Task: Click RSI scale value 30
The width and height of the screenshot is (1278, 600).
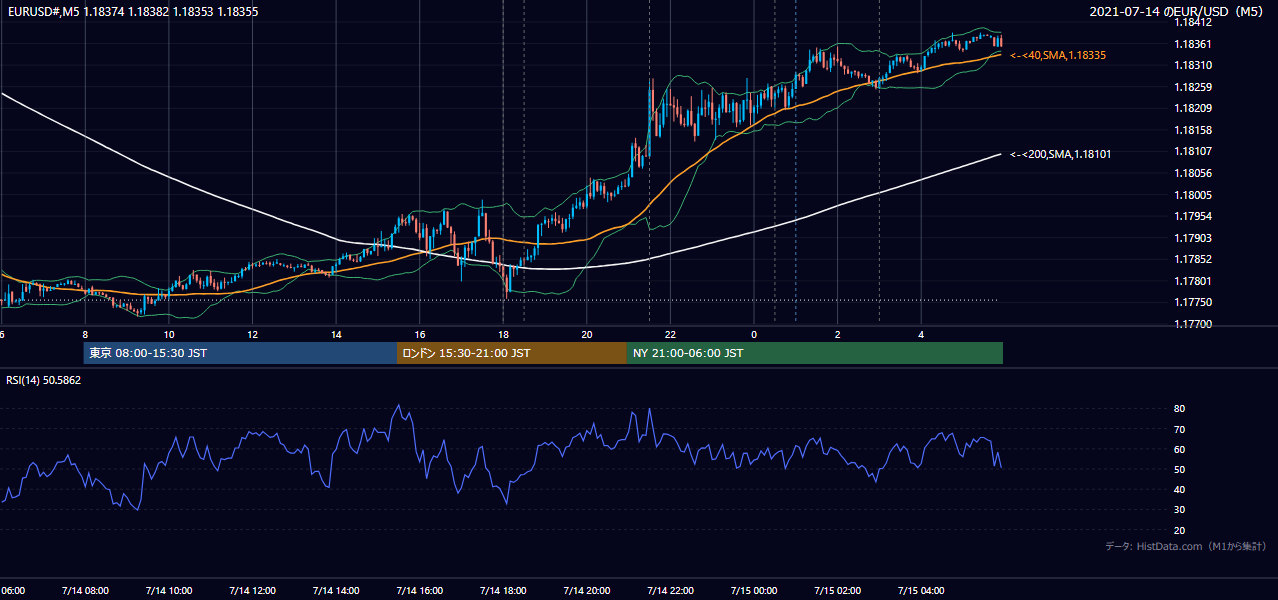Action: click(x=1180, y=510)
